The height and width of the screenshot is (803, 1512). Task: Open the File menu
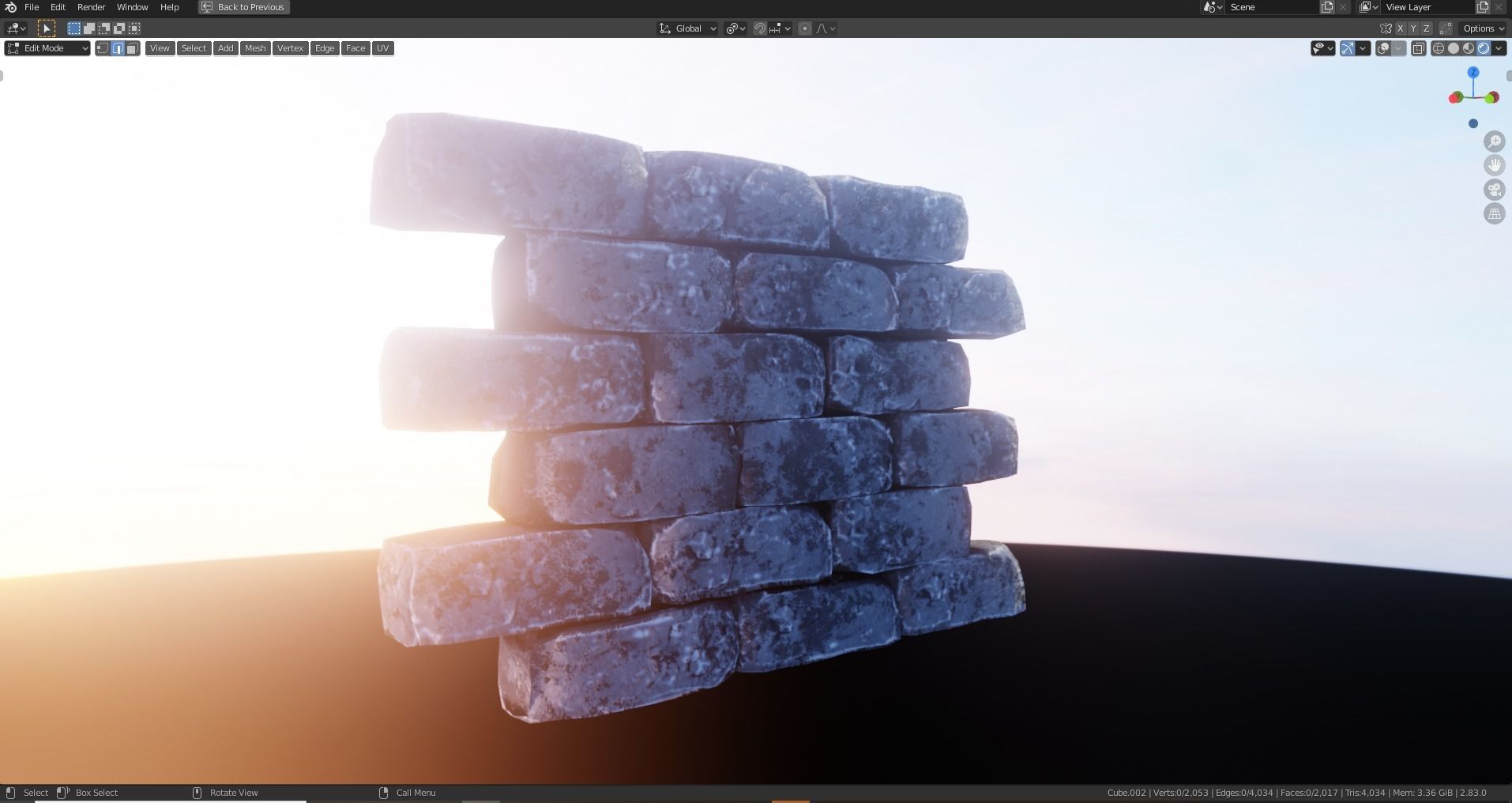tap(32, 7)
